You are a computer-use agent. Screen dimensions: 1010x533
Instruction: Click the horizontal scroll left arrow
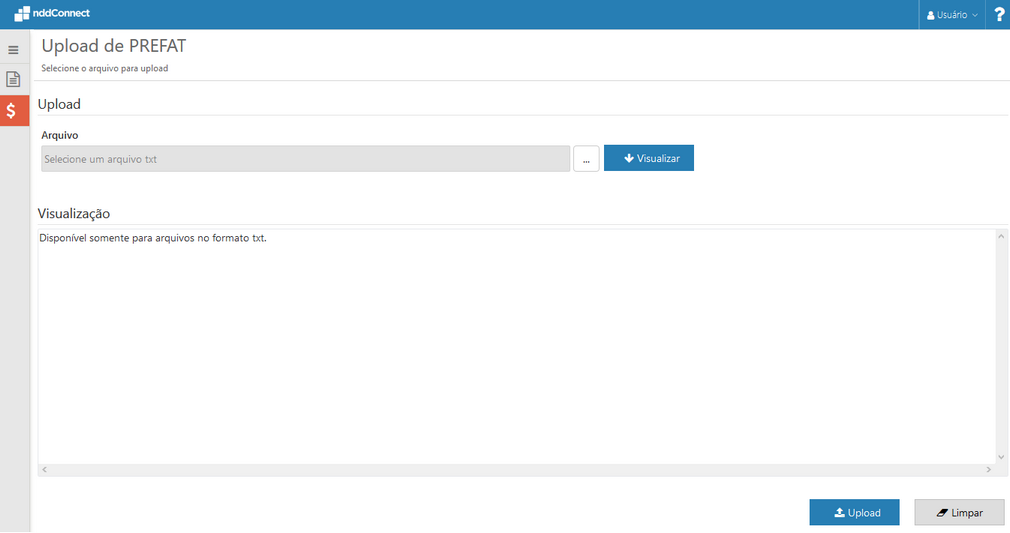point(44,470)
